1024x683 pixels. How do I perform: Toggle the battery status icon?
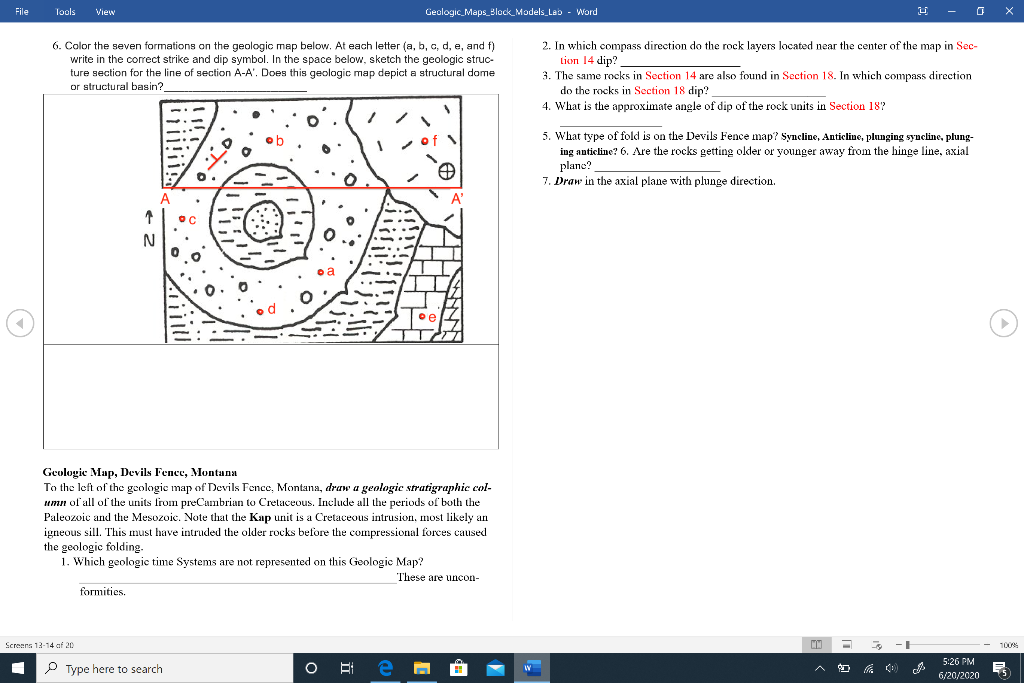click(844, 668)
